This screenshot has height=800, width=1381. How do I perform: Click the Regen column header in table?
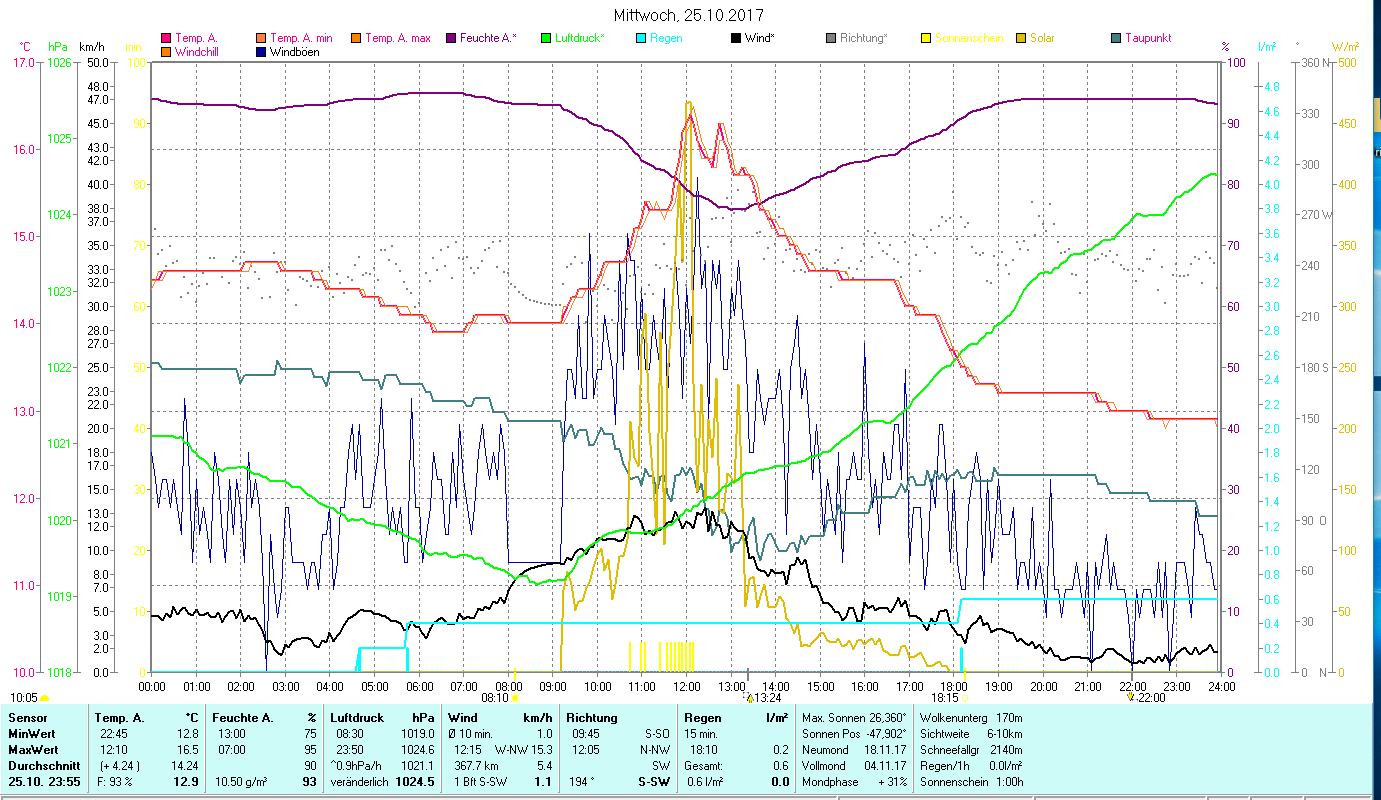pos(705,718)
